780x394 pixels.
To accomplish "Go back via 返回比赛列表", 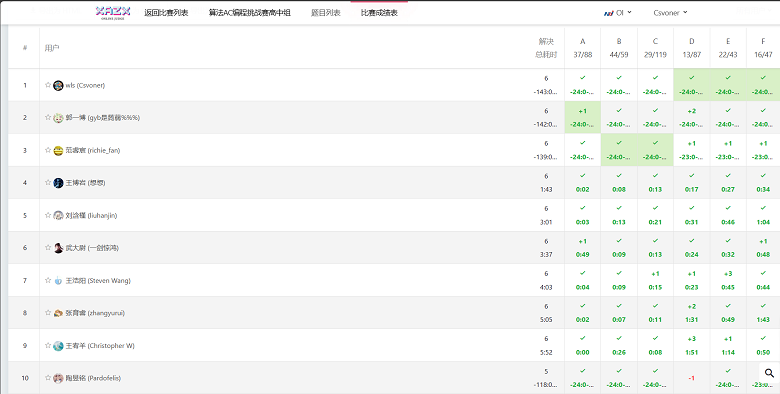I will pos(166,13).
